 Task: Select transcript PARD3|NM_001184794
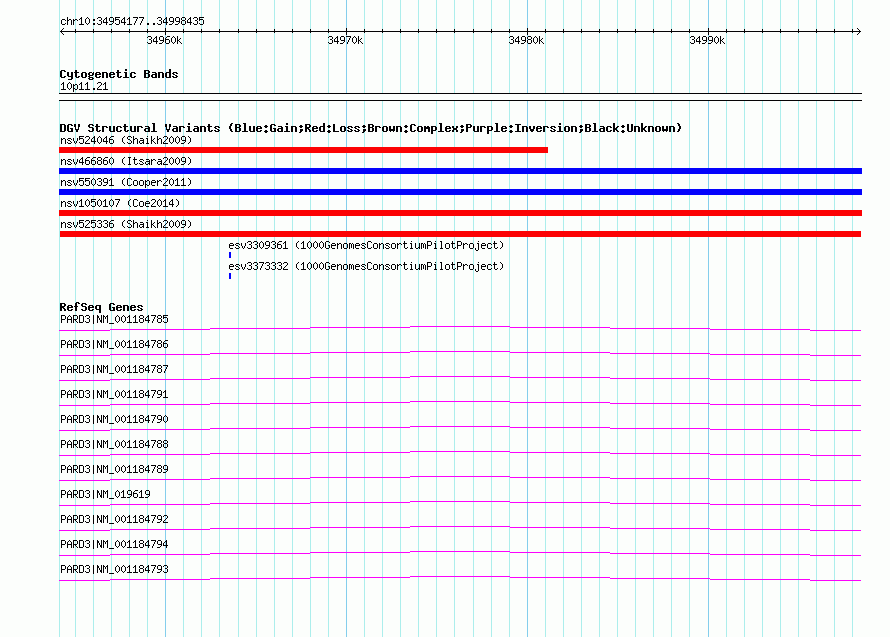tap(114, 544)
